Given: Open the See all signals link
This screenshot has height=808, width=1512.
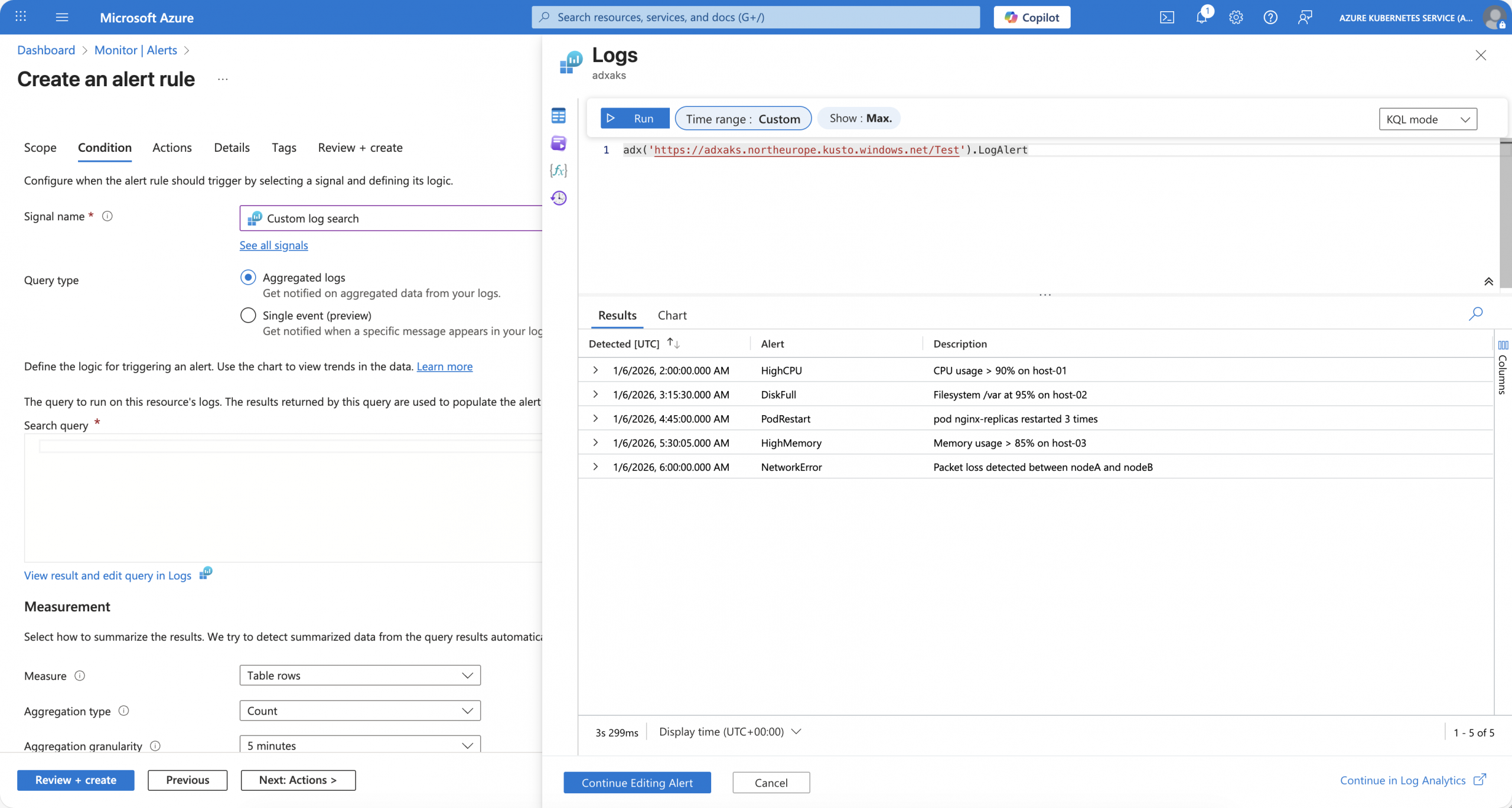Looking at the screenshot, I should coord(273,245).
